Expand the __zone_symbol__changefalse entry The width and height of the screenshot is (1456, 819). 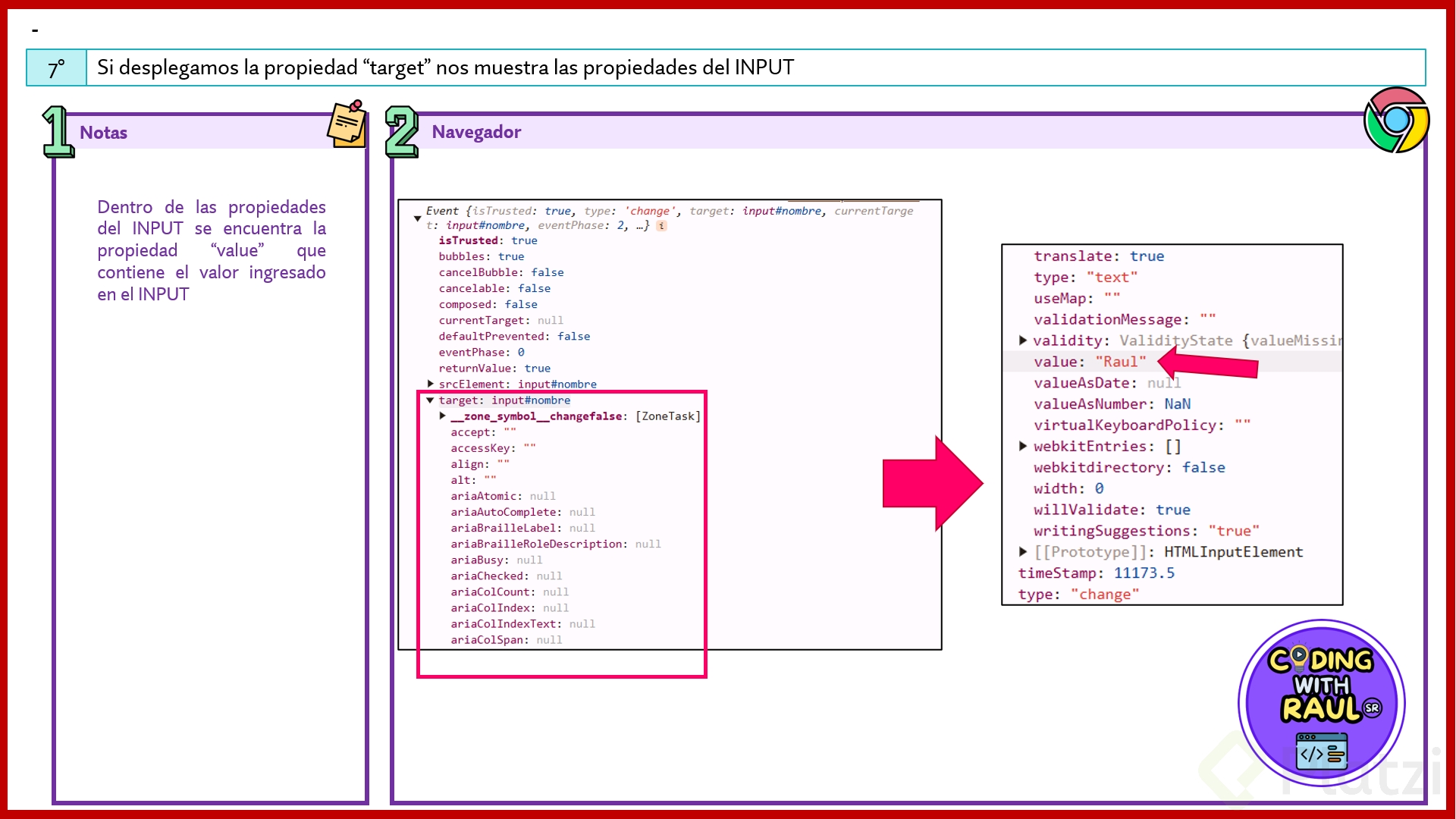(443, 416)
